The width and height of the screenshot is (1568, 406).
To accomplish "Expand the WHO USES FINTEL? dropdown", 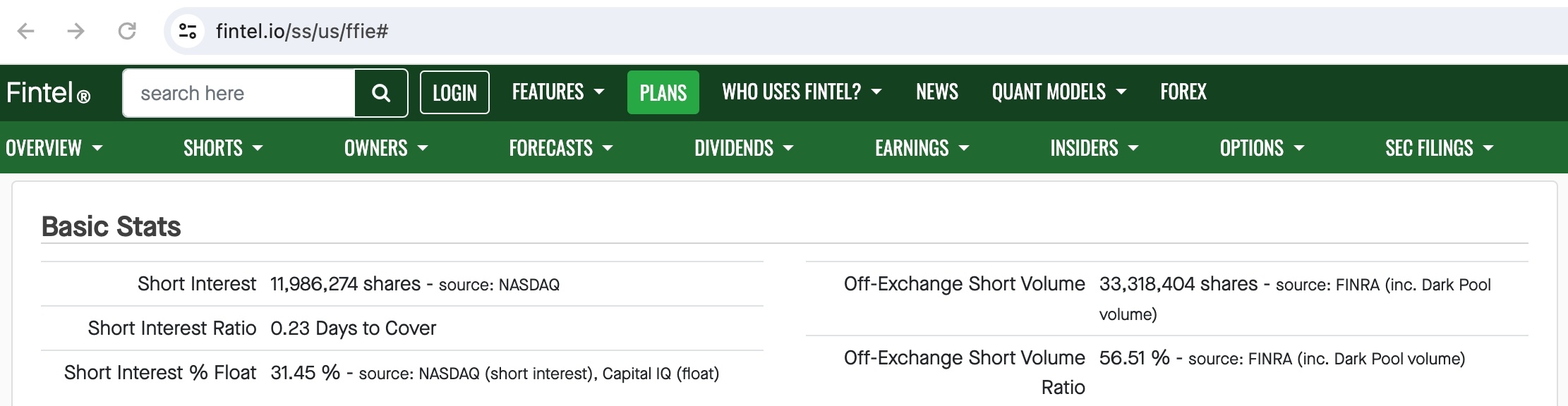I will pos(802,92).
